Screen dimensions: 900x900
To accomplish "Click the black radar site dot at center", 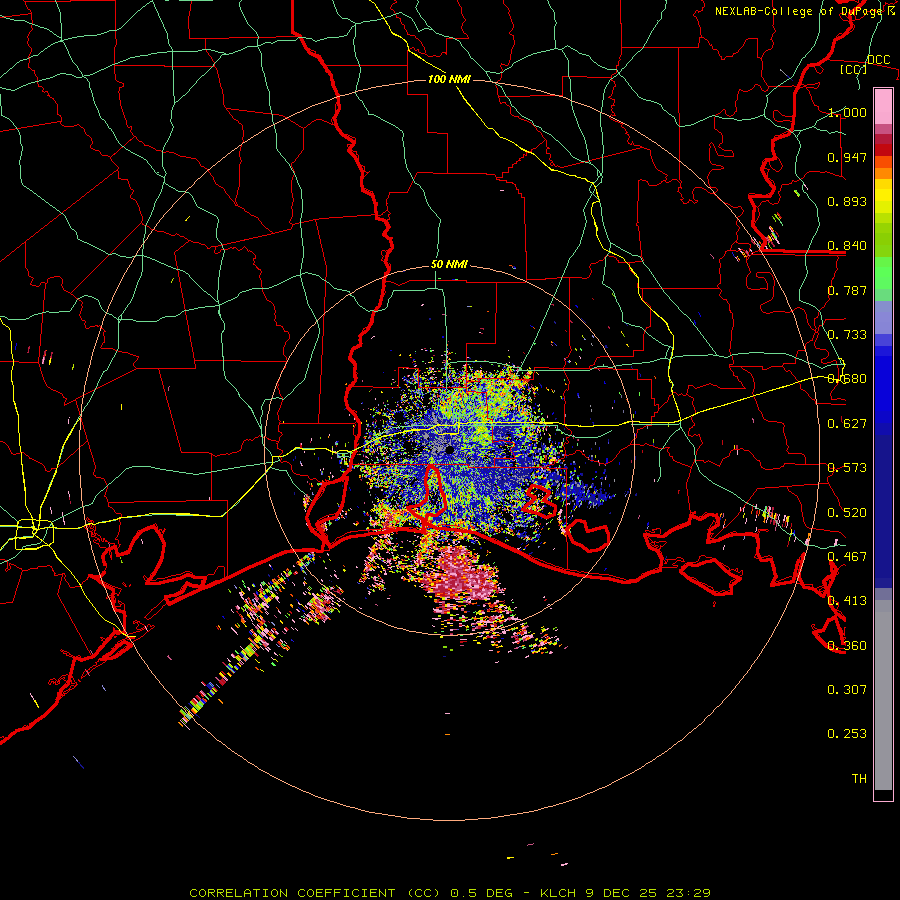I will coord(449,450).
